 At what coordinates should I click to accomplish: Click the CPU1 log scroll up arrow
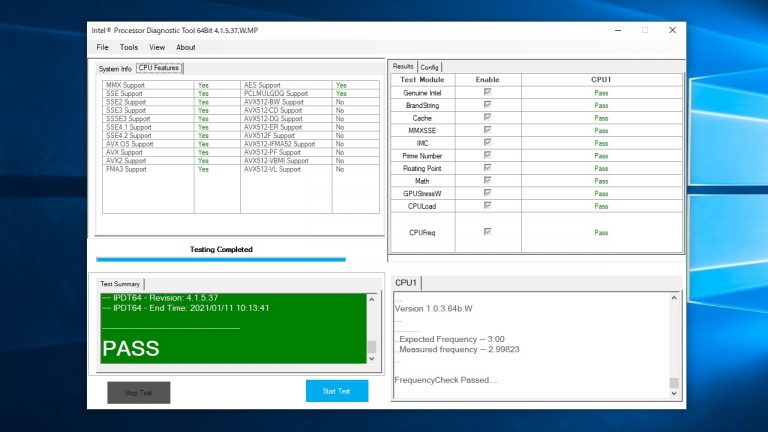pos(674,298)
